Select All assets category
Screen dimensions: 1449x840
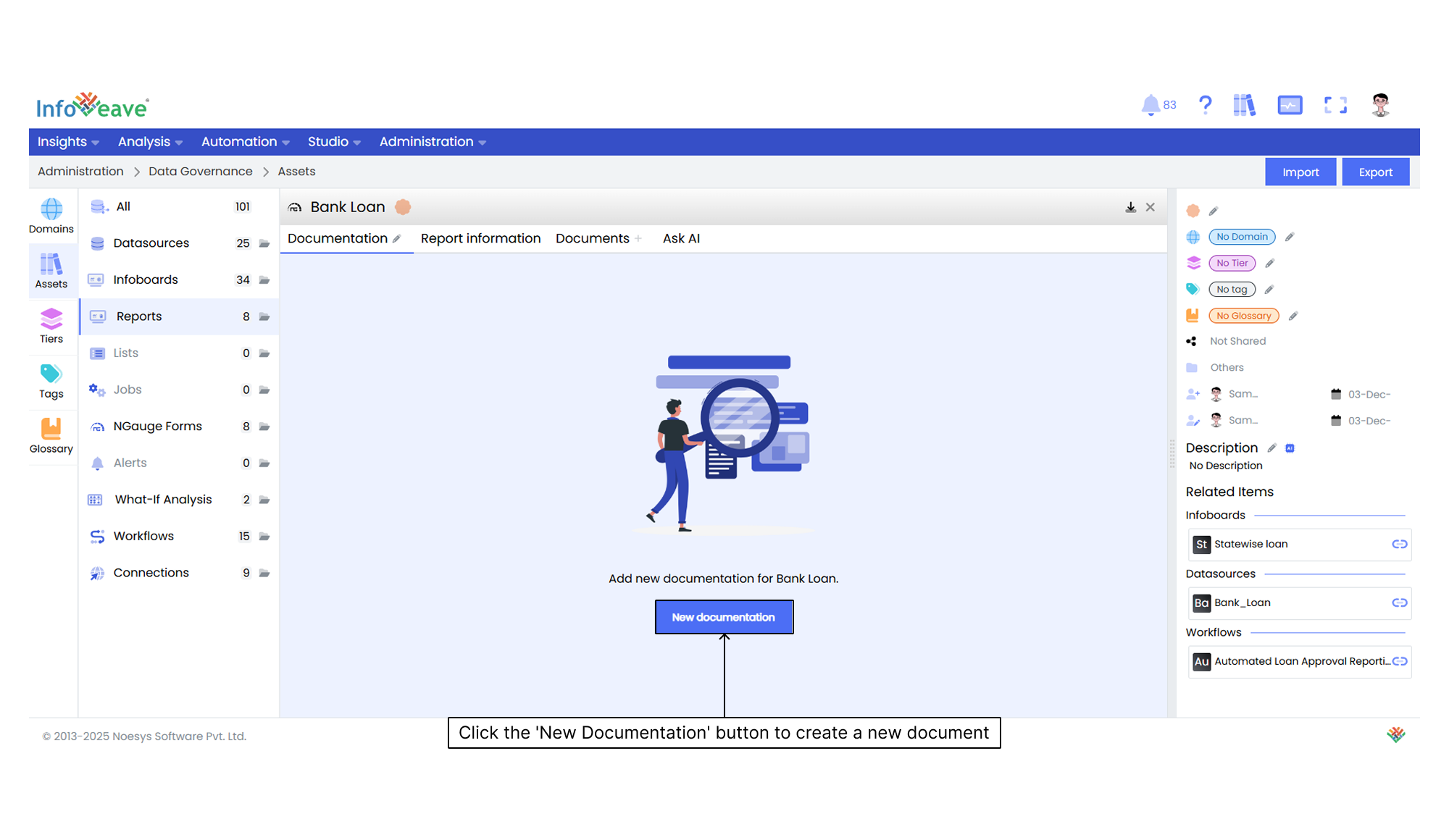click(x=178, y=207)
